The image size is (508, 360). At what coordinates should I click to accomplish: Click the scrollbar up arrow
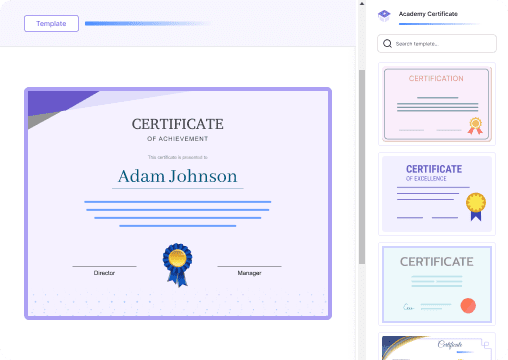click(362, 4)
